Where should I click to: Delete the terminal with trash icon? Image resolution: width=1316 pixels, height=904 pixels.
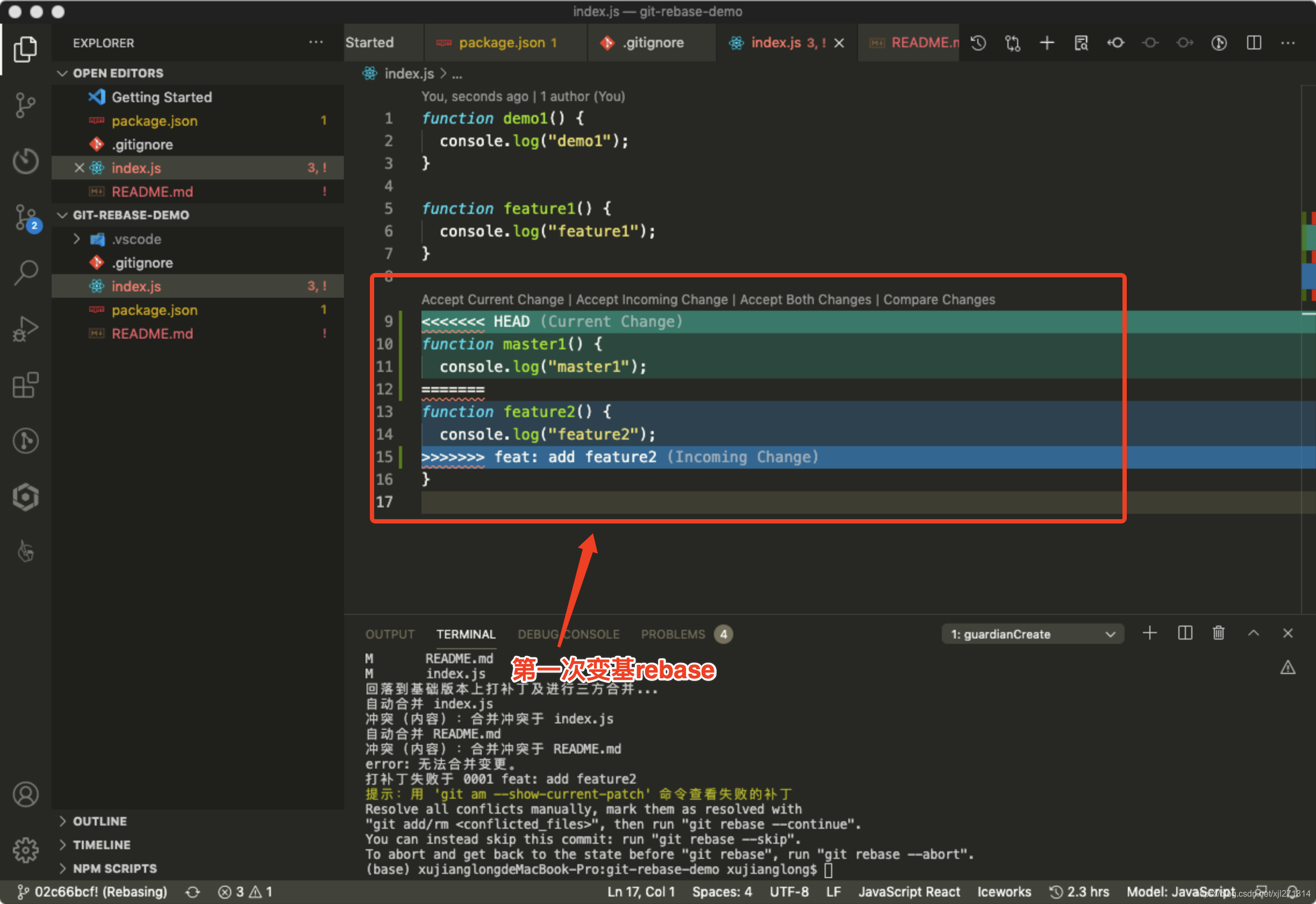coord(1219,633)
